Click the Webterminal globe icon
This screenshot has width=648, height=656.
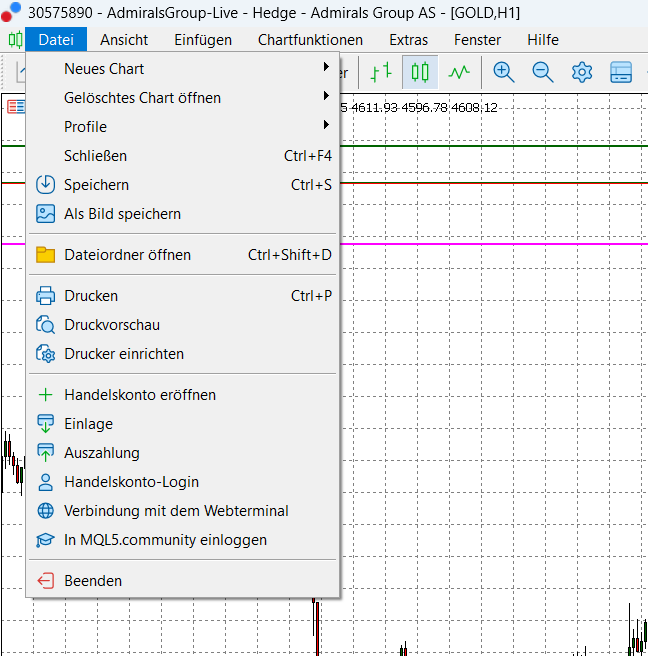coord(45,511)
